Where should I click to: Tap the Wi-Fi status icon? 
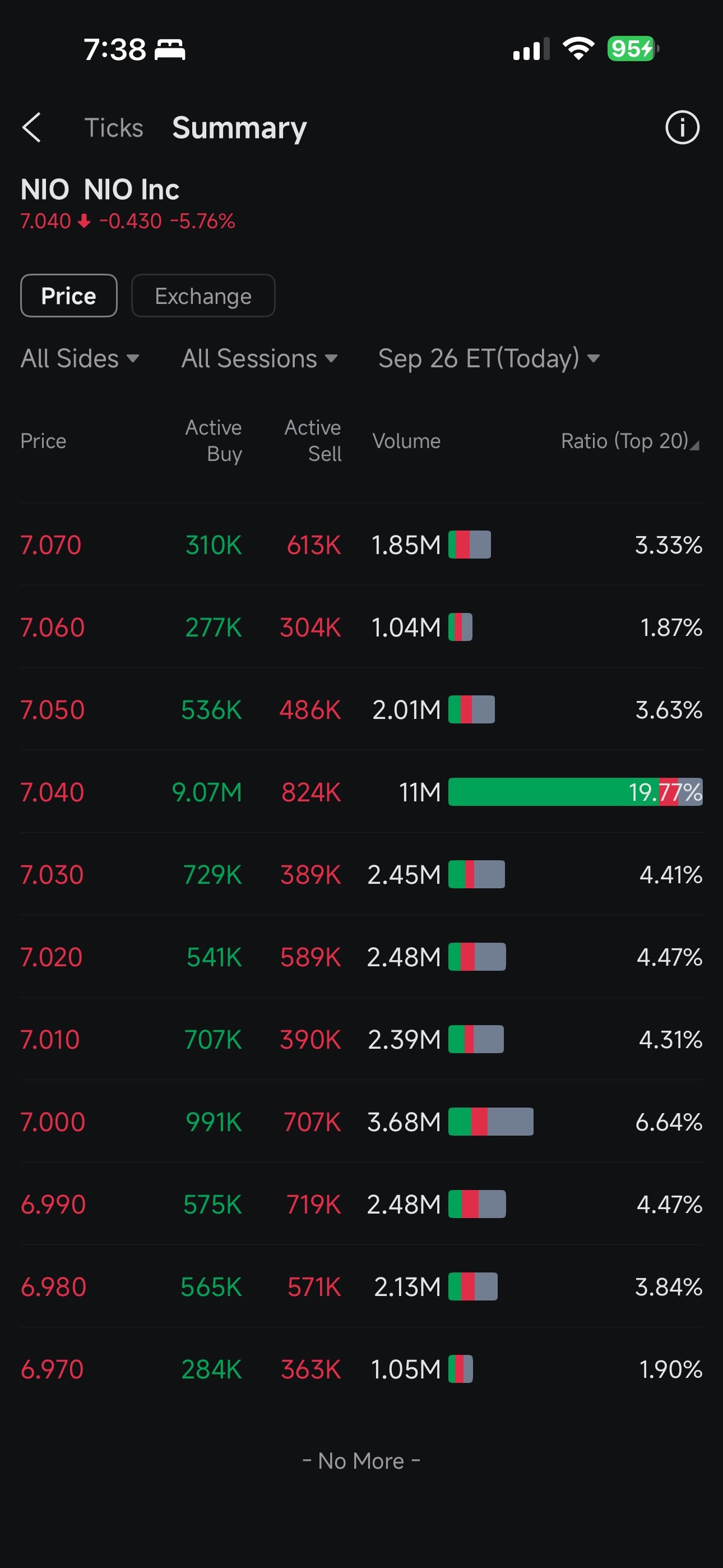(x=578, y=49)
